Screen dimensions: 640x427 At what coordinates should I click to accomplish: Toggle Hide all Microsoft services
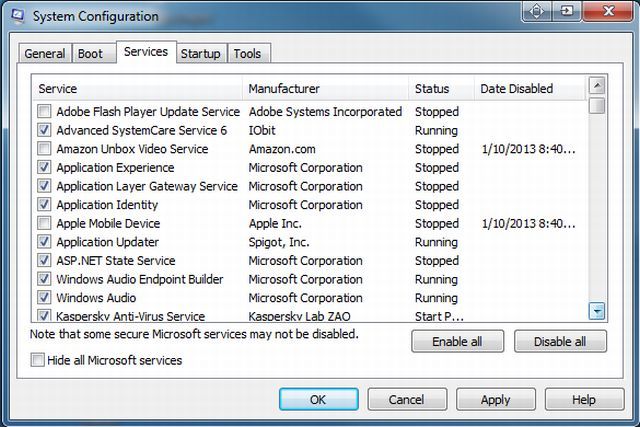point(38,360)
